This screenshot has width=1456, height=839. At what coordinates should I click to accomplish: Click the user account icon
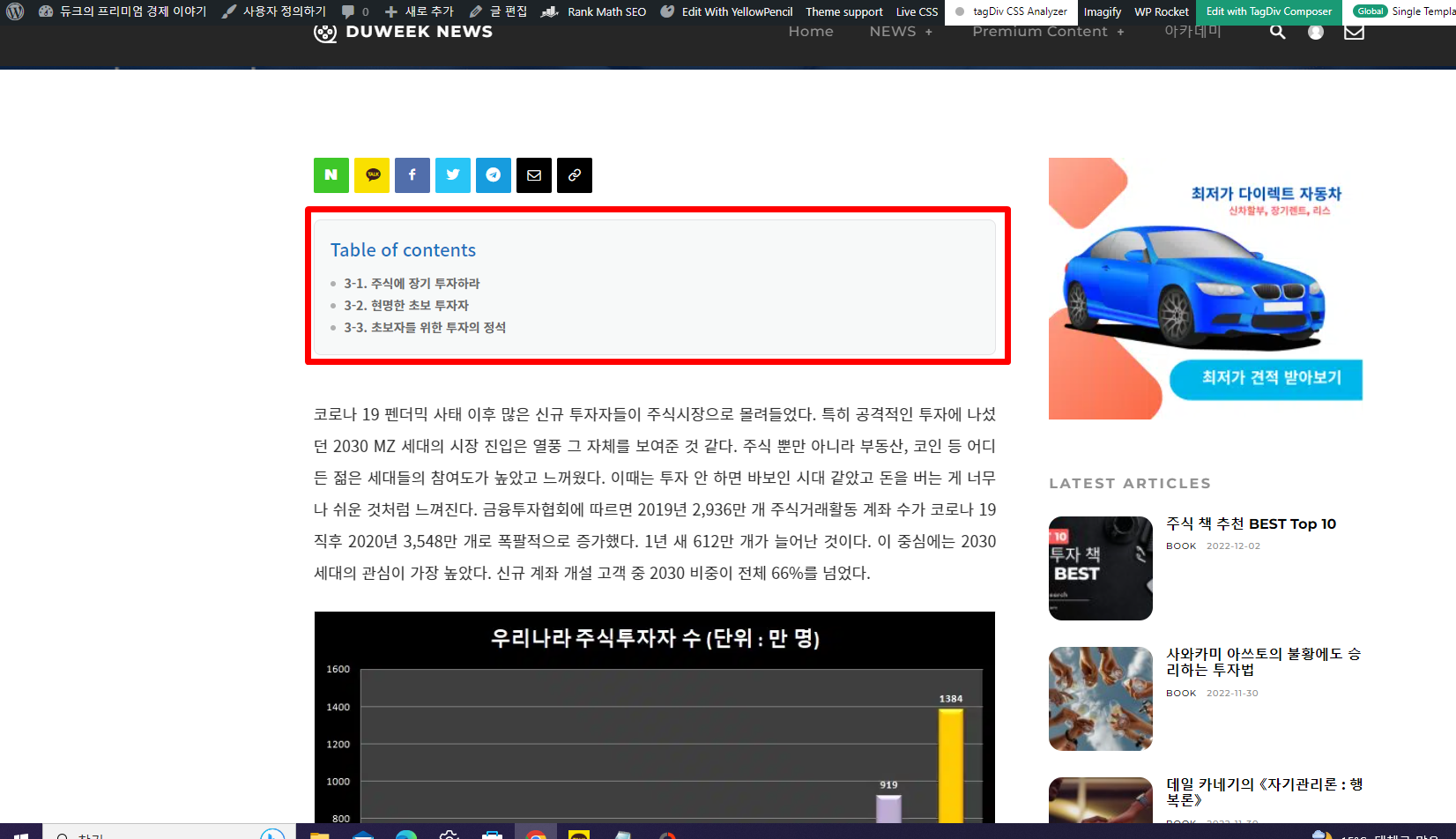(x=1316, y=32)
